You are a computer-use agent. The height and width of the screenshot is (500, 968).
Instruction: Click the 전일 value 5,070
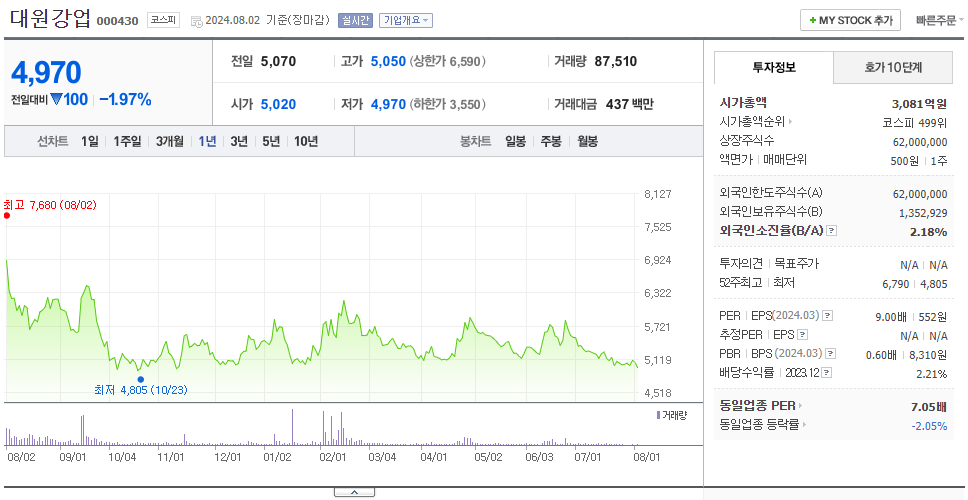pyautogui.click(x=278, y=61)
